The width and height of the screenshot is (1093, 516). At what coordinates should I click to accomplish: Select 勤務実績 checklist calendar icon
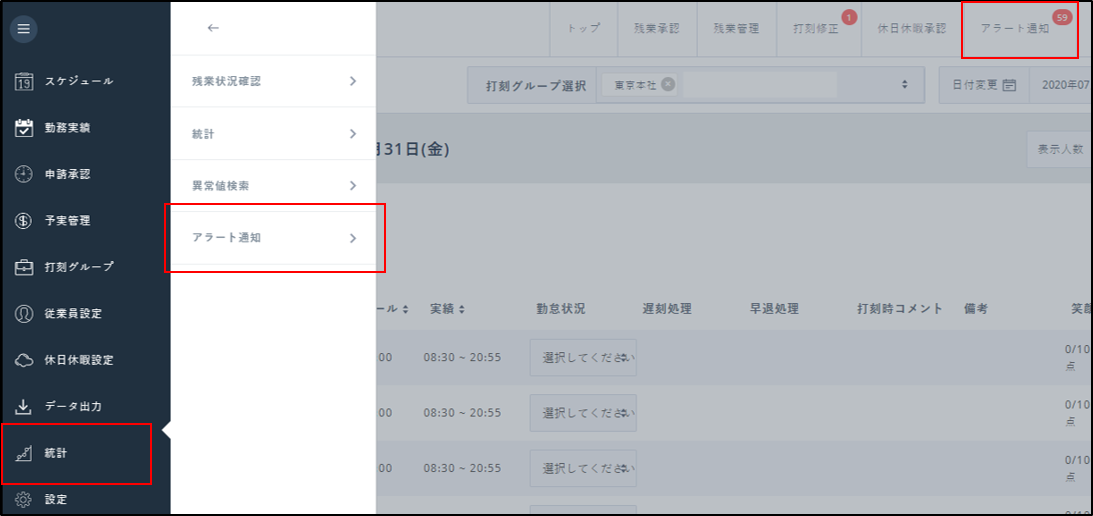click(25, 128)
